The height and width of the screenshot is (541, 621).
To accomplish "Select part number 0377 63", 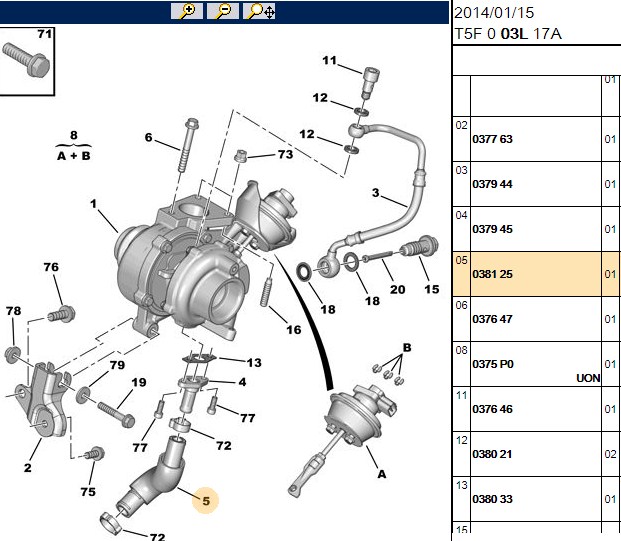I will 492,139.
